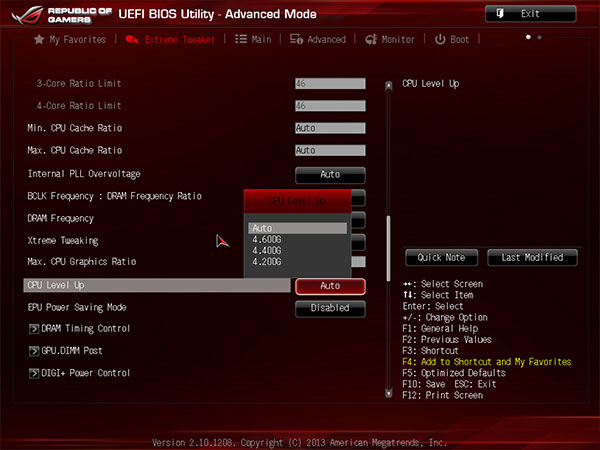
Task: Click the 4-Core Ratio Limit field
Action: [330, 106]
